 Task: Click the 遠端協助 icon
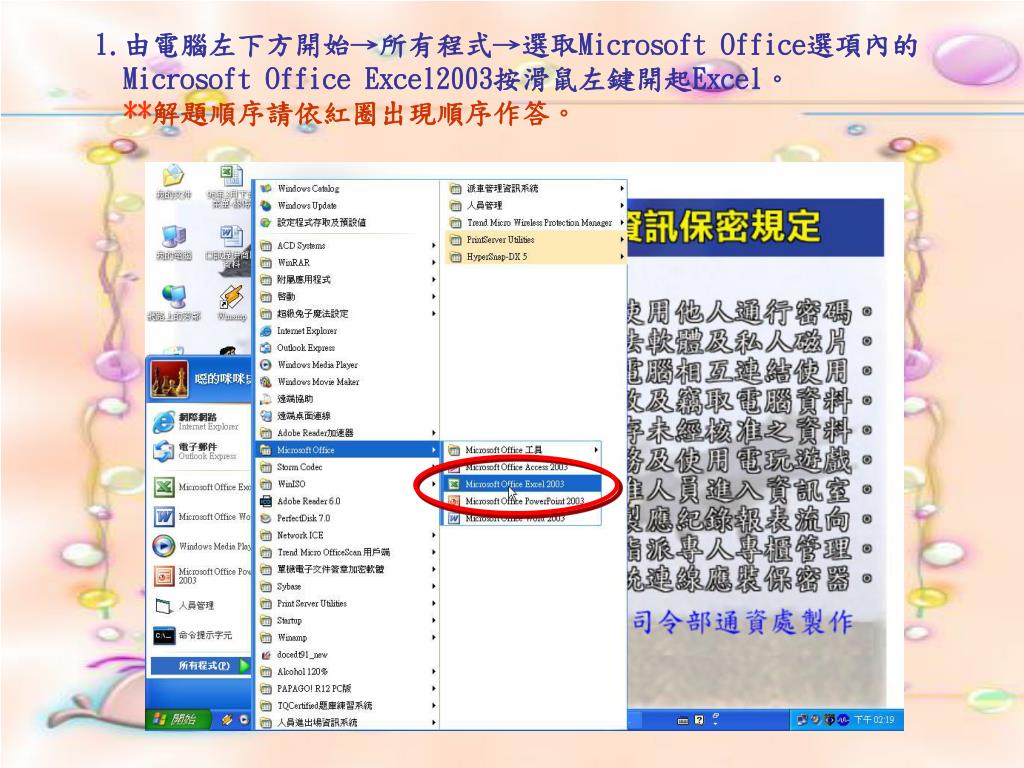coord(266,398)
